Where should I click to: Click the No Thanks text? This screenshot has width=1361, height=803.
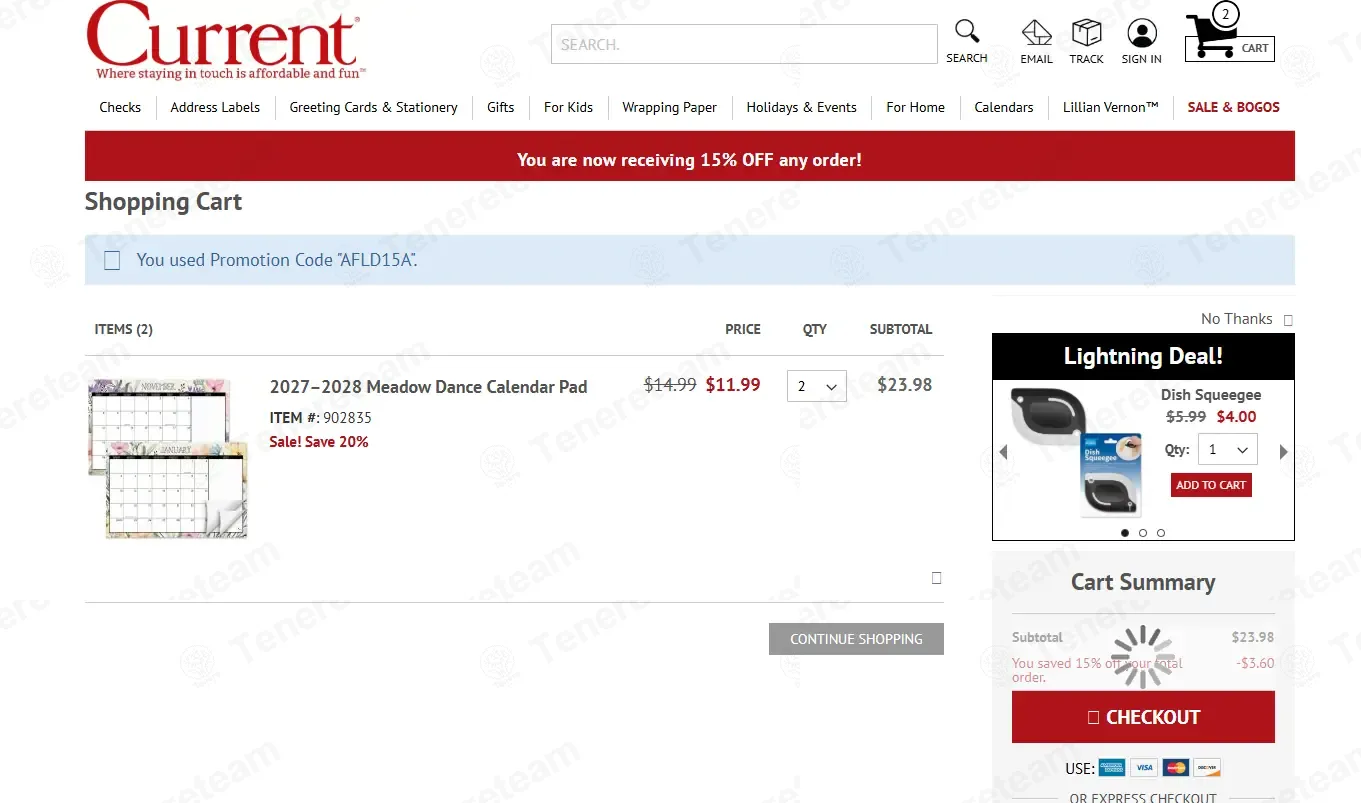pyautogui.click(x=1236, y=319)
